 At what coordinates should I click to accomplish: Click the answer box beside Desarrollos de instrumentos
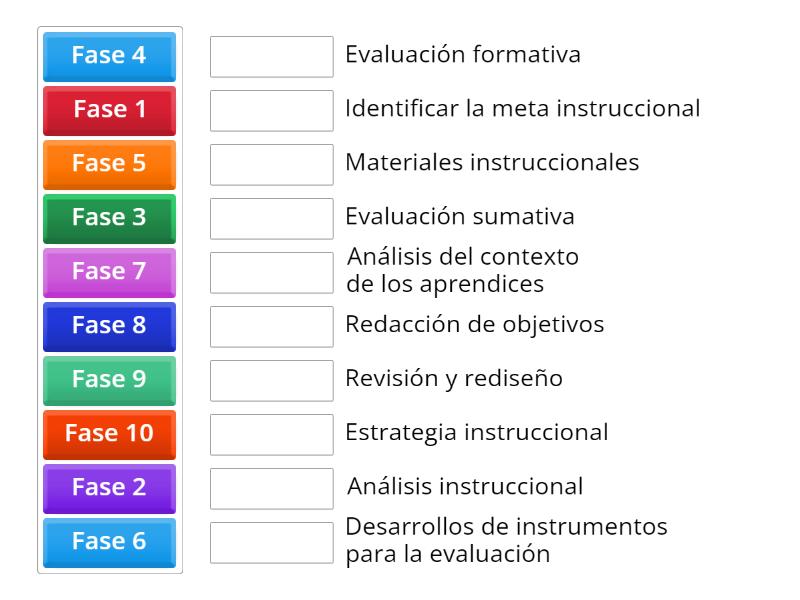[272, 542]
